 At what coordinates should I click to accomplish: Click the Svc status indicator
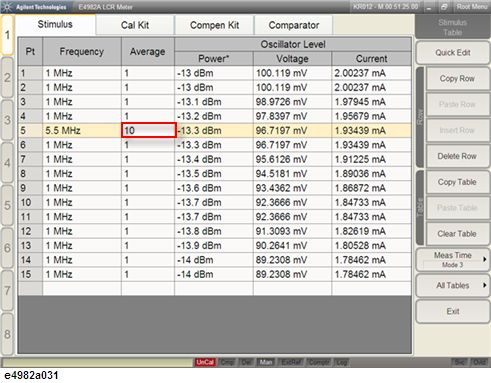(x=460, y=362)
